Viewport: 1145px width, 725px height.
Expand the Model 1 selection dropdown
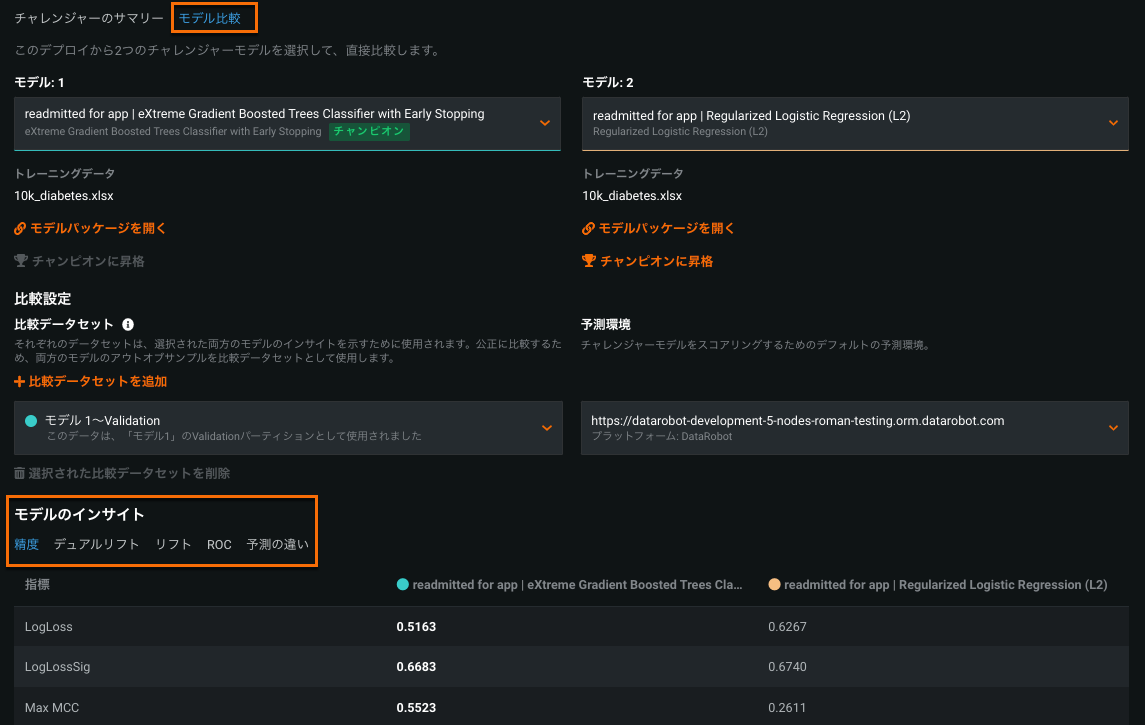[545, 123]
